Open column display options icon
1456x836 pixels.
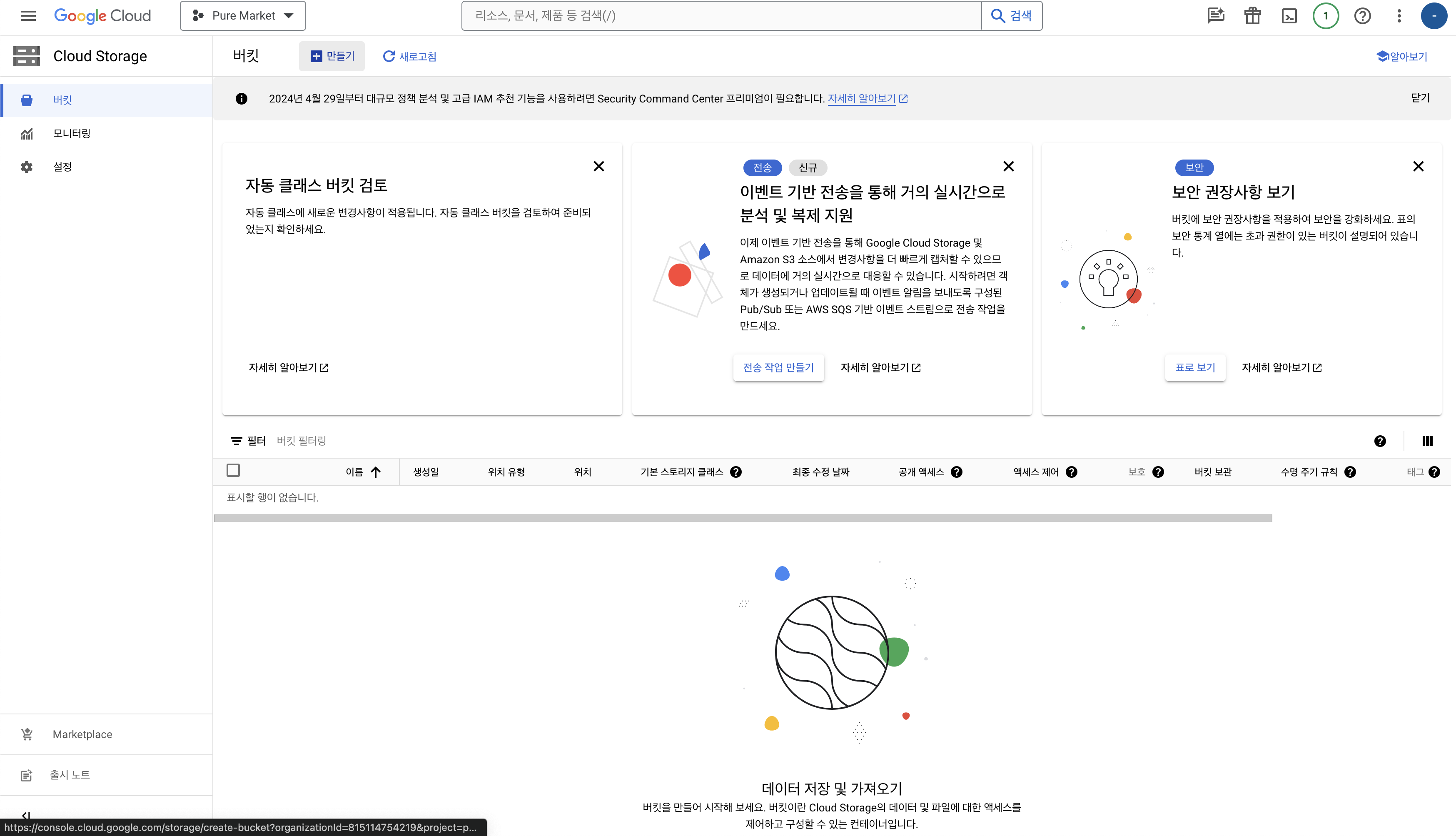1427,441
